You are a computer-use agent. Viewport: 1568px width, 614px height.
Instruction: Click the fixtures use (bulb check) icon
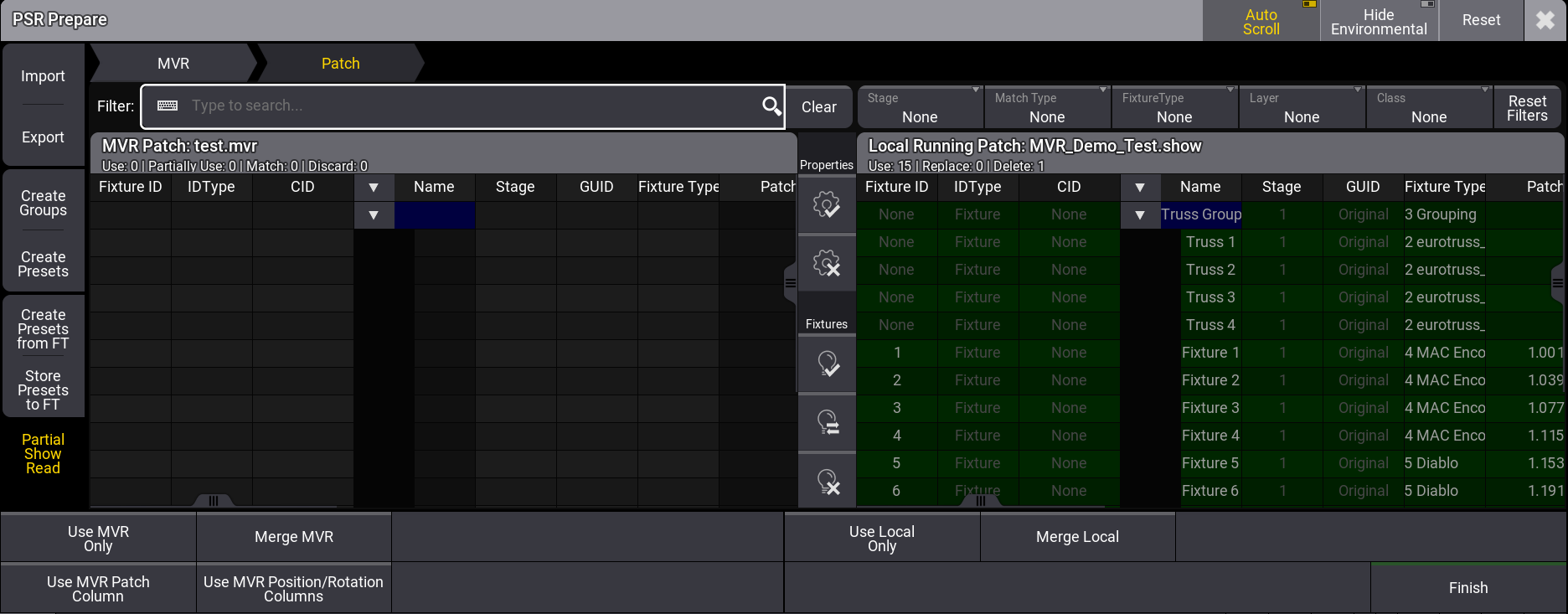point(827,364)
